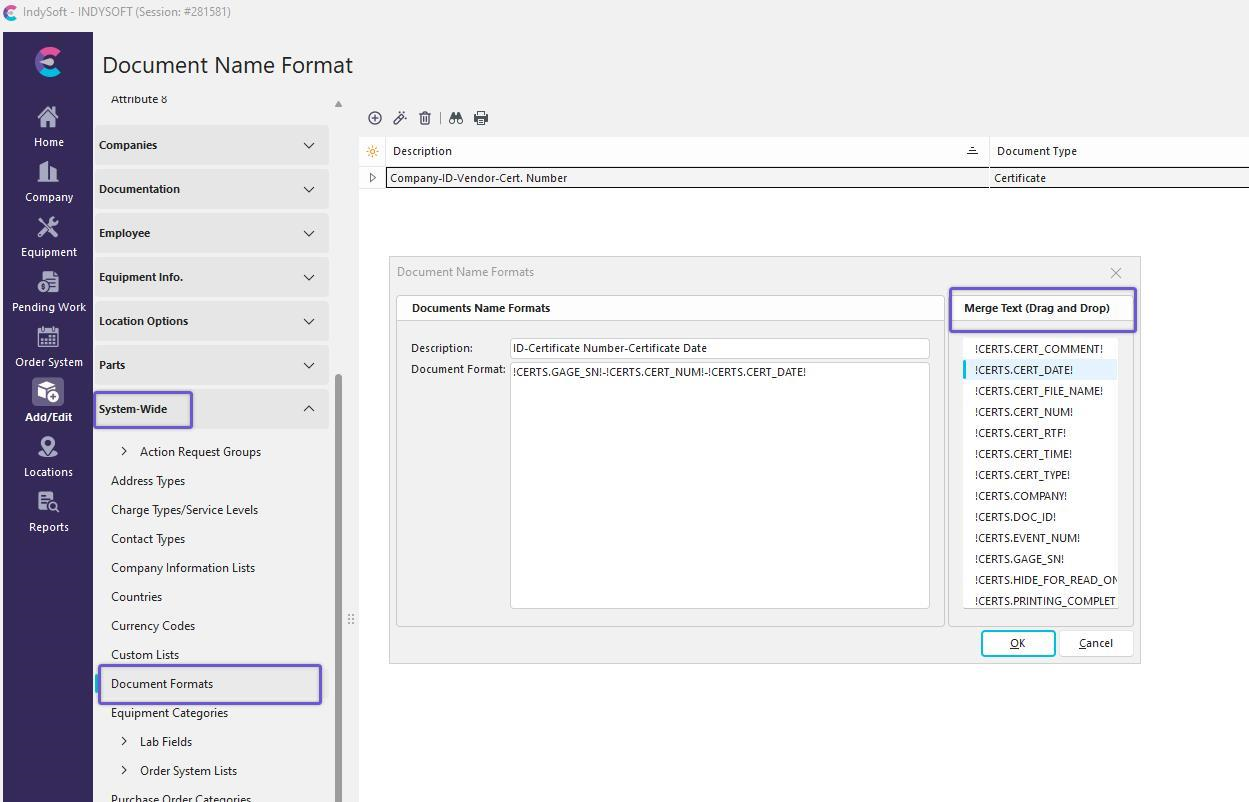Open Pending Work in sidebar
The image size is (1249, 802).
[48, 292]
